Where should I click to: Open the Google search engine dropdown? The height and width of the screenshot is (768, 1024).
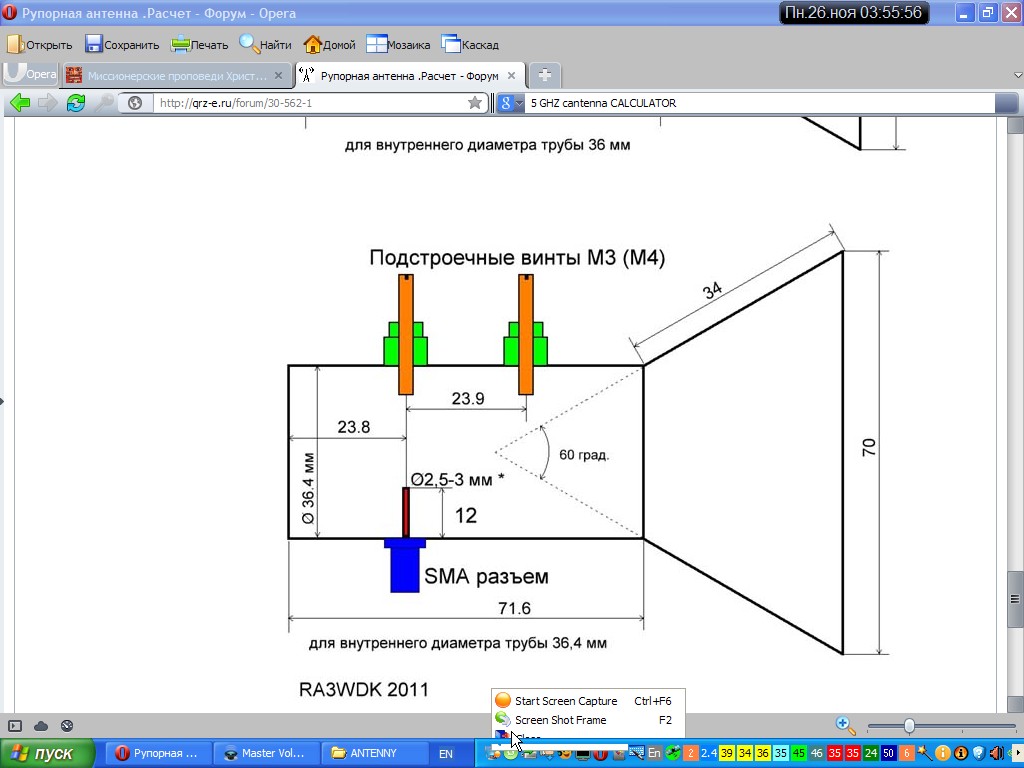[x=511, y=103]
